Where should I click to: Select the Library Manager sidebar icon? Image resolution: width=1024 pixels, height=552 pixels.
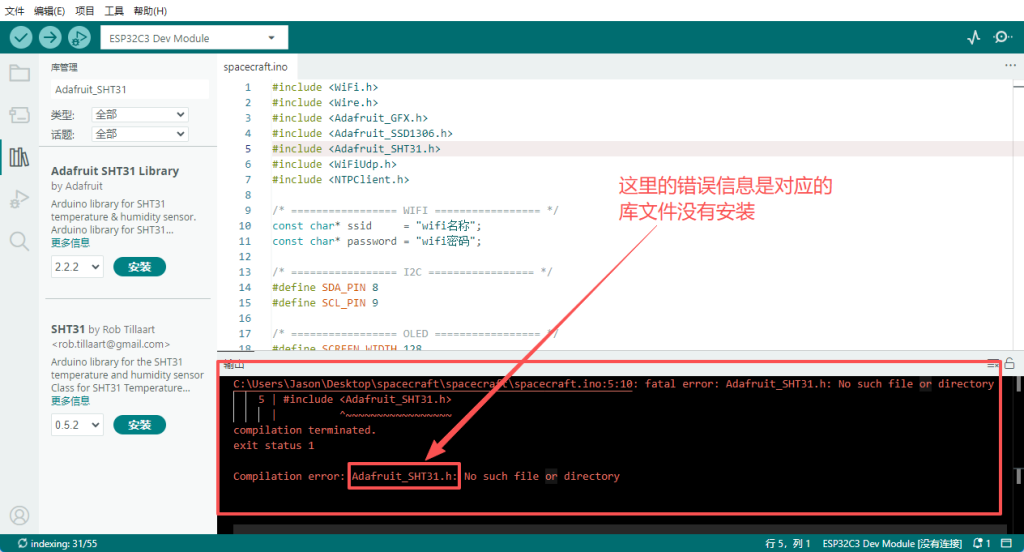[19, 157]
